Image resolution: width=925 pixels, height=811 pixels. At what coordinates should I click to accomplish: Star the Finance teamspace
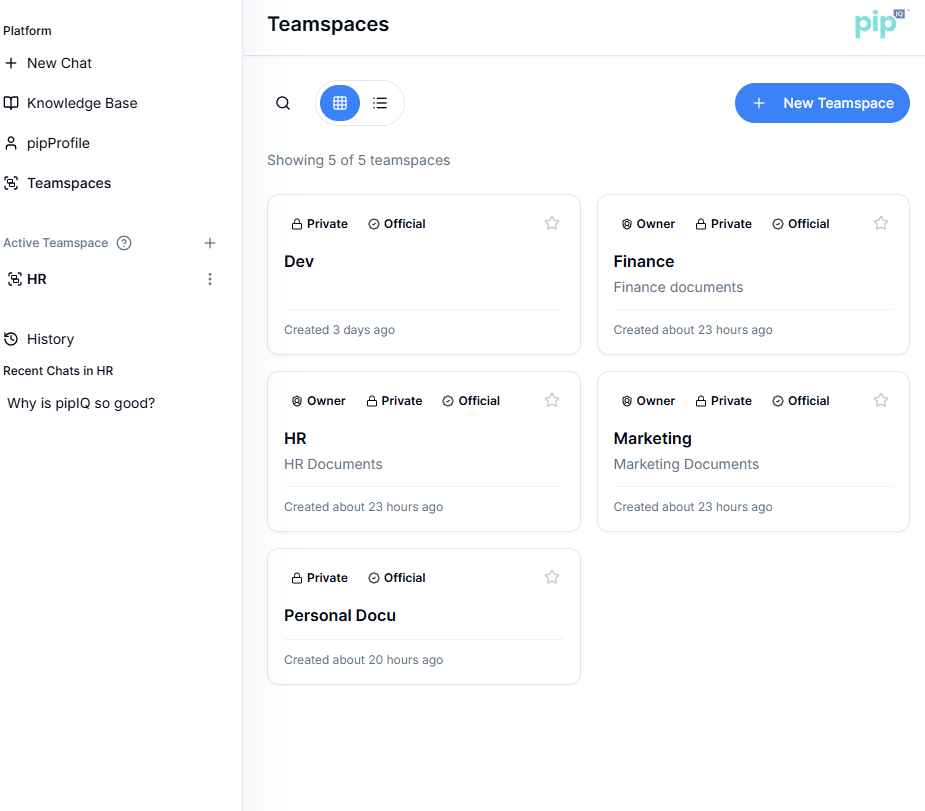(x=881, y=223)
